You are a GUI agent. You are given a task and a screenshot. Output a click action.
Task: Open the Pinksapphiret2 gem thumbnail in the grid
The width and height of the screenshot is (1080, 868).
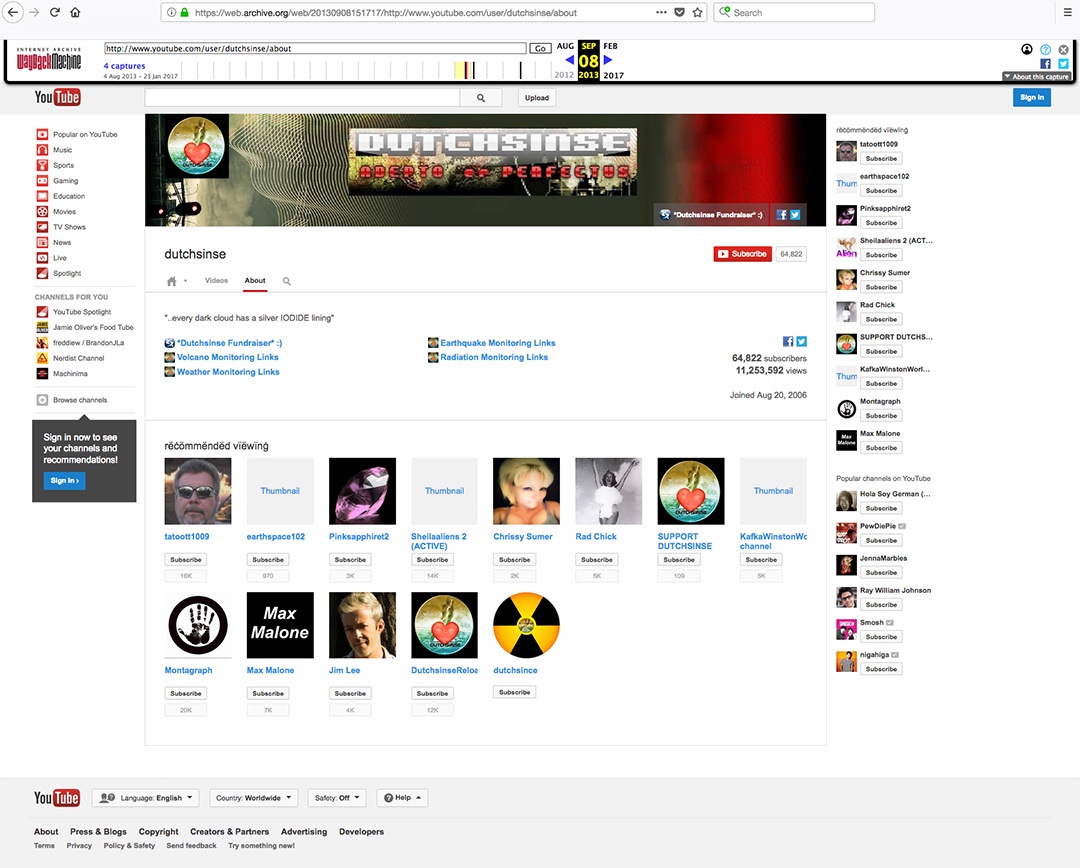(362, 491)
